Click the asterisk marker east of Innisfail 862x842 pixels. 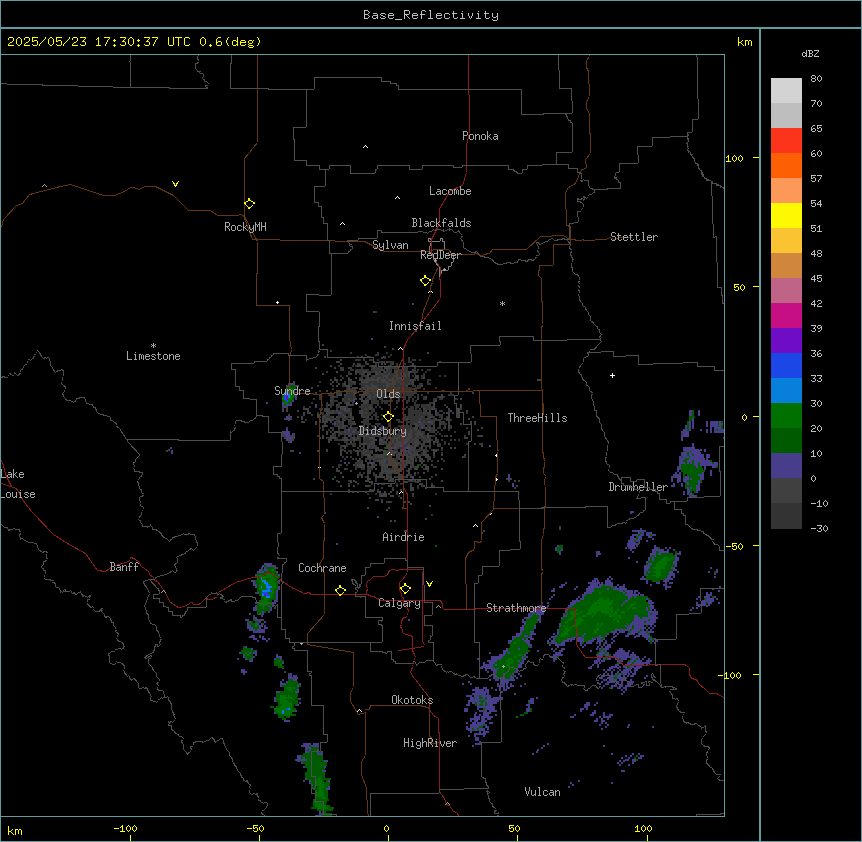502,303
